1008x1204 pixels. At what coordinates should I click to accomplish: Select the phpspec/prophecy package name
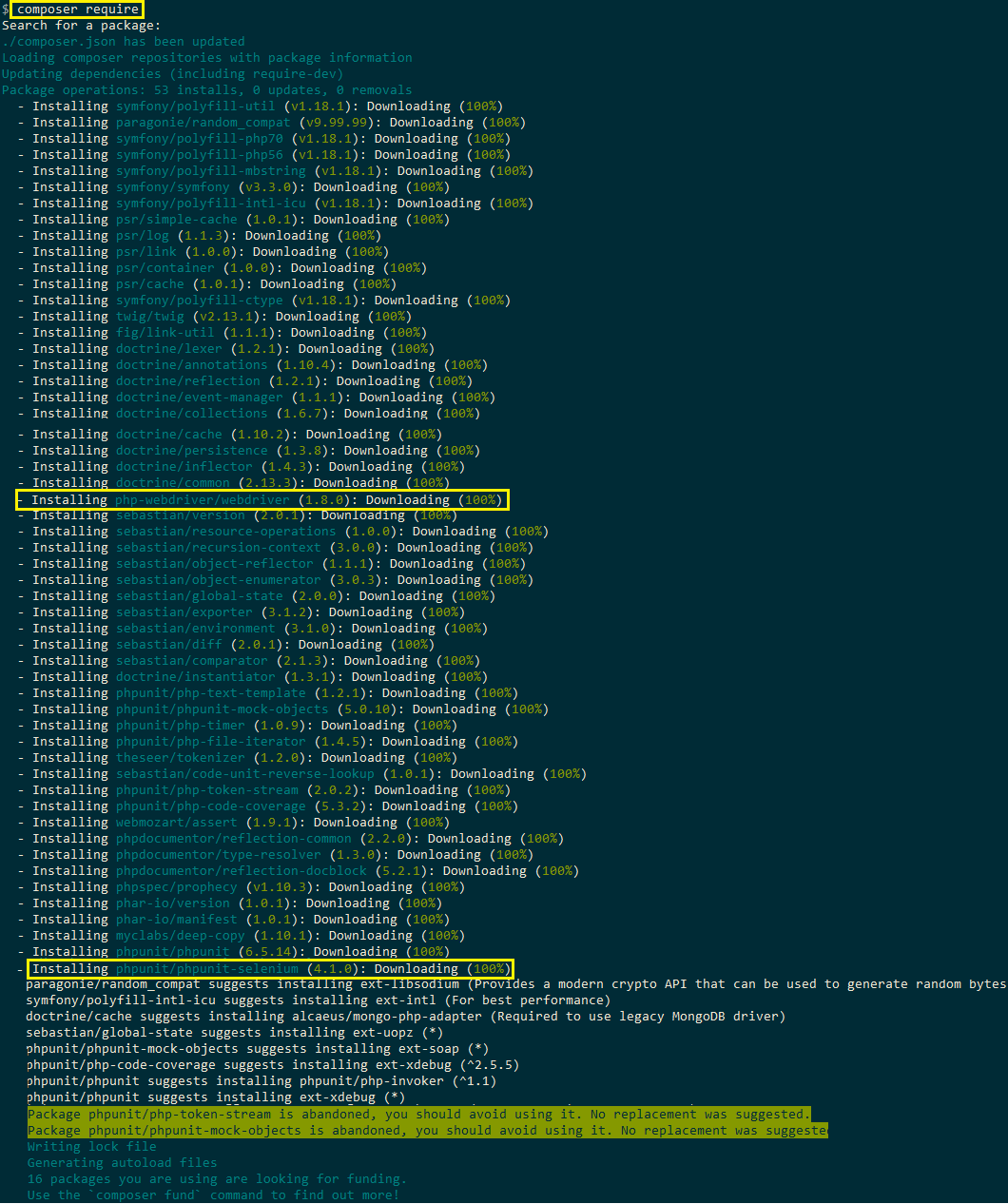pos(176,886)
